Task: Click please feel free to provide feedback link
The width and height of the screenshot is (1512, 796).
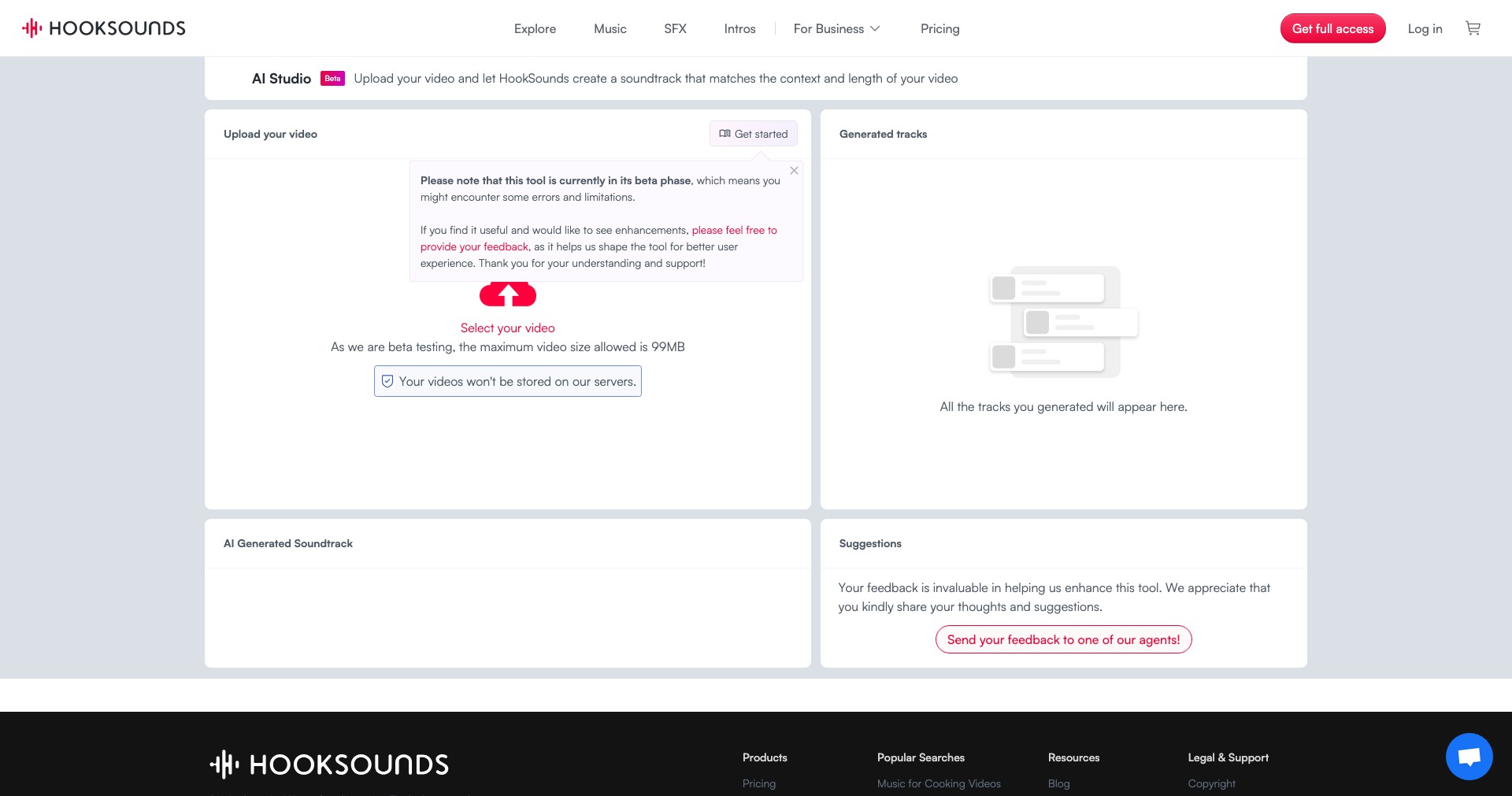Action: 598,239
